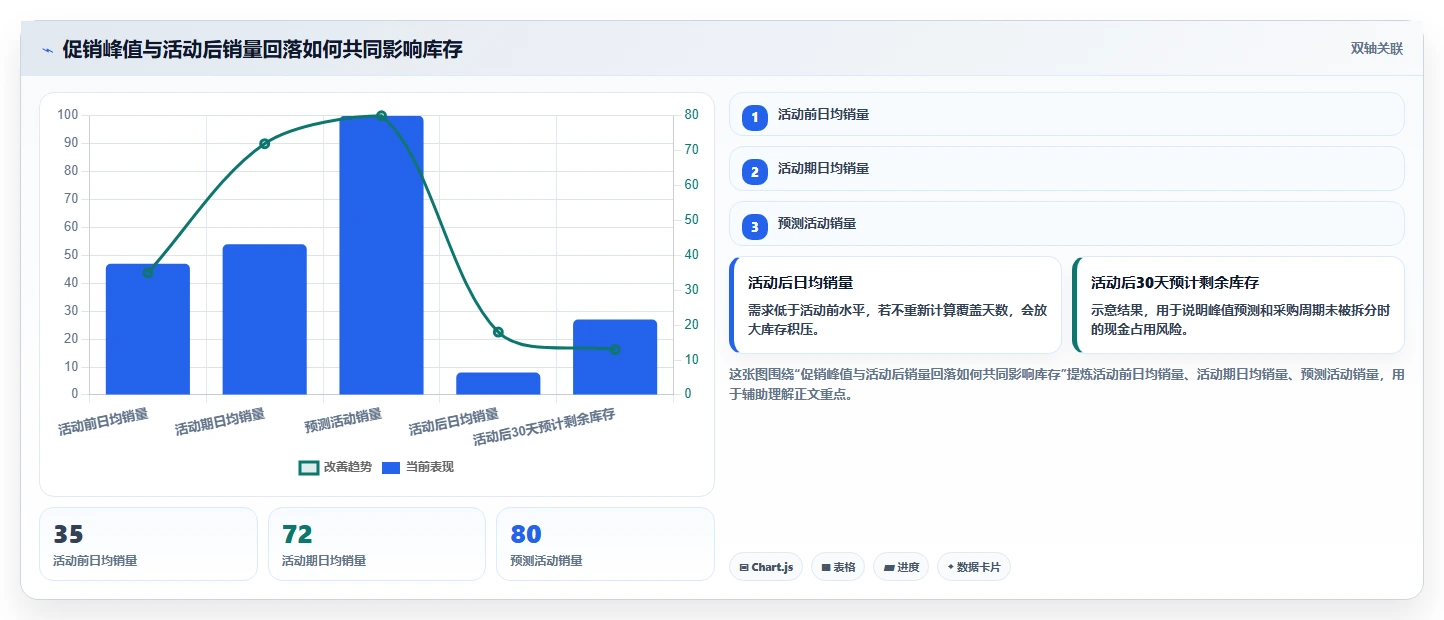Click the line point at the peak (80)
The width and height of the screenshot is (1444, 620).
381,116
